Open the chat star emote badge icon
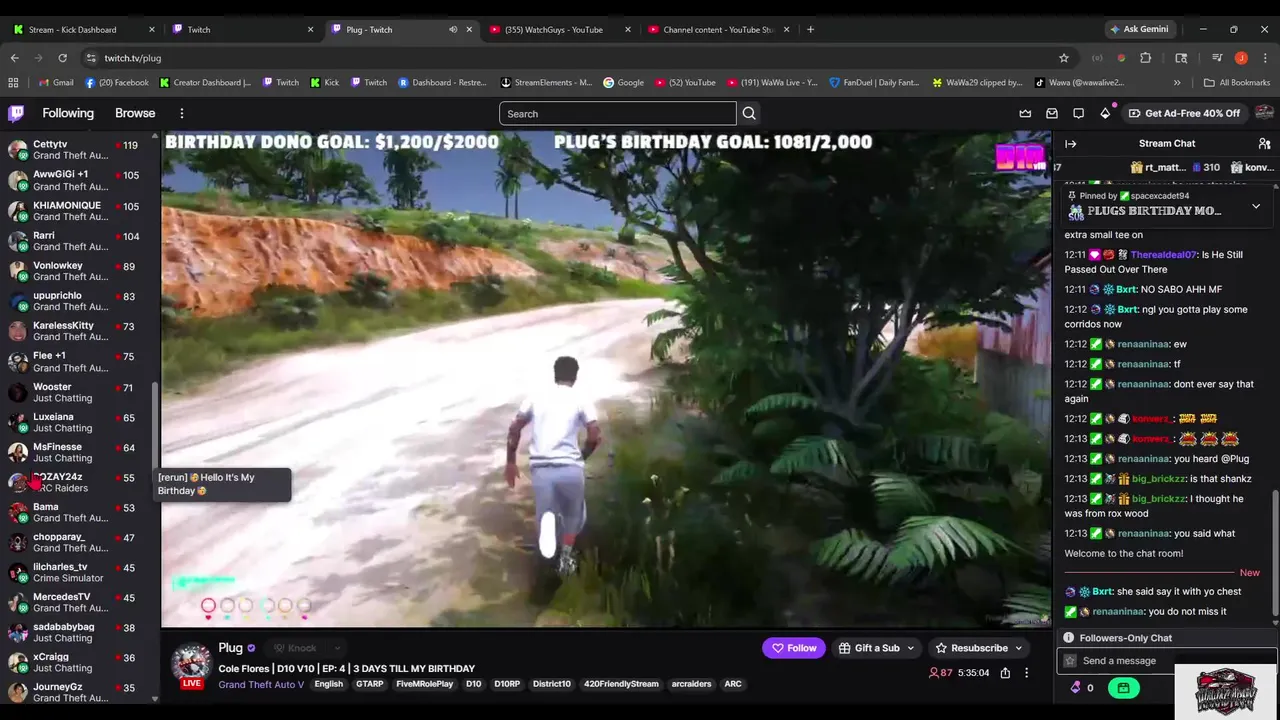The width and height of the screenshot is (1280, 720). pyautogui.click(x=1070, y=661)
